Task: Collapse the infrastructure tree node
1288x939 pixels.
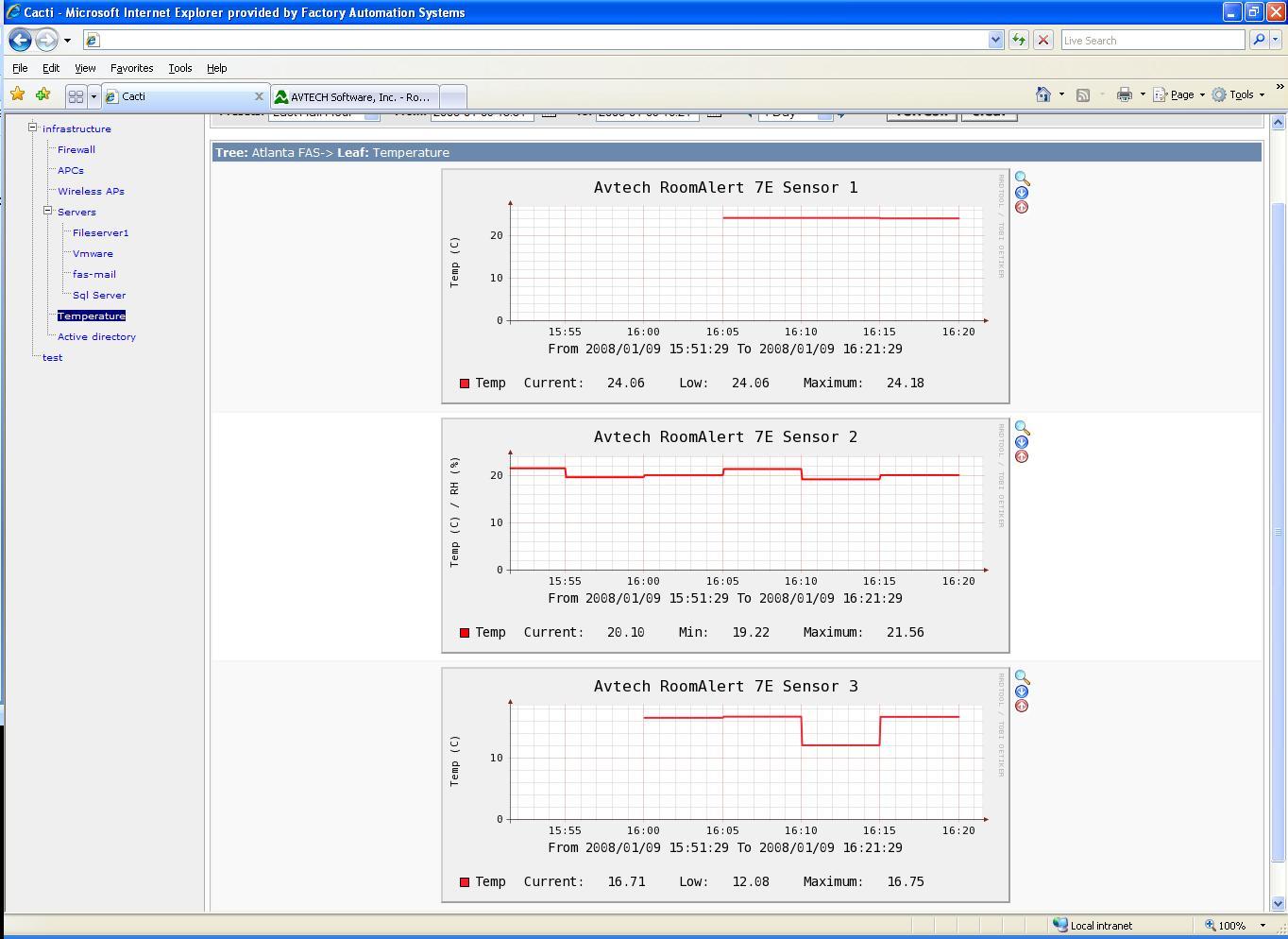Action: [32, 128]
